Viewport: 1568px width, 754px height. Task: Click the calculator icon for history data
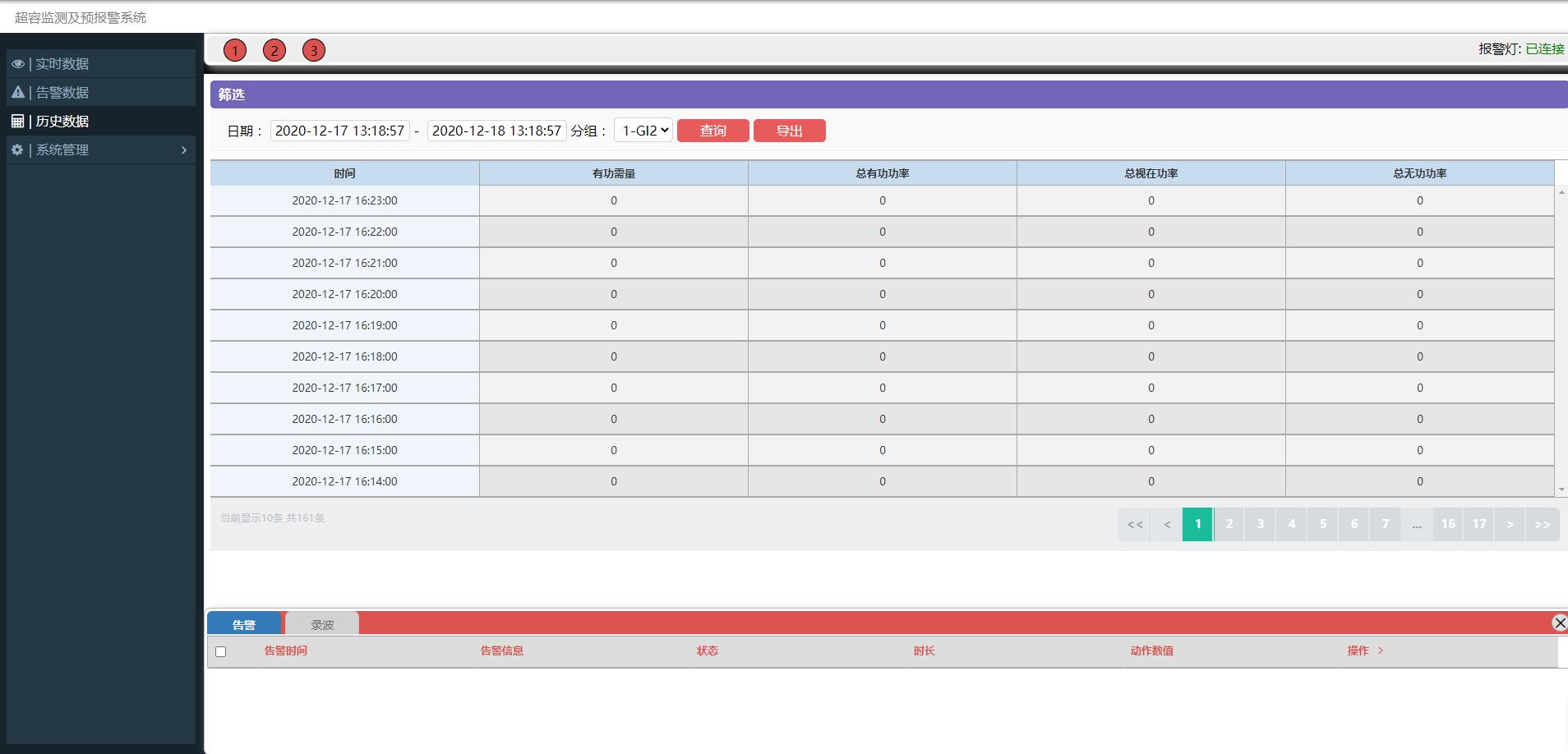coord(18,122)
